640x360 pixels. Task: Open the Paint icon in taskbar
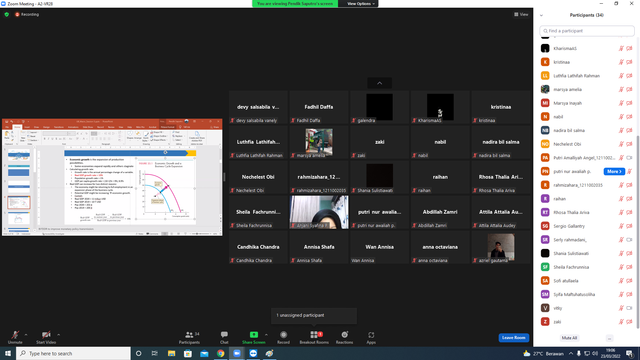tap(269, 353)
